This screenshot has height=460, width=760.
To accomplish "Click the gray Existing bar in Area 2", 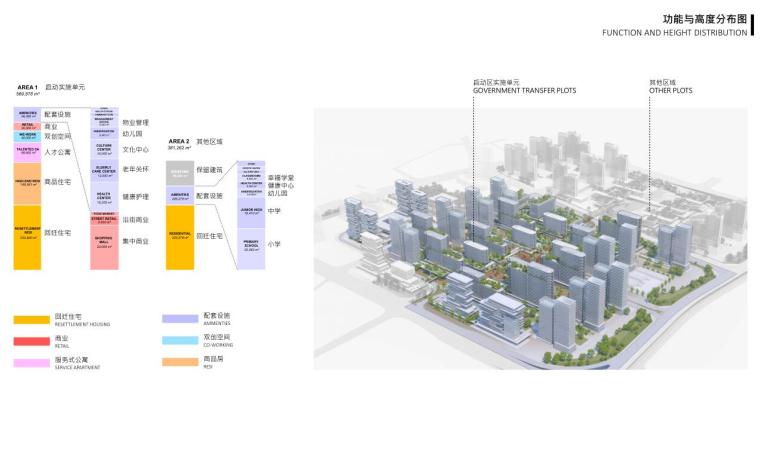I will coord(180,173).
